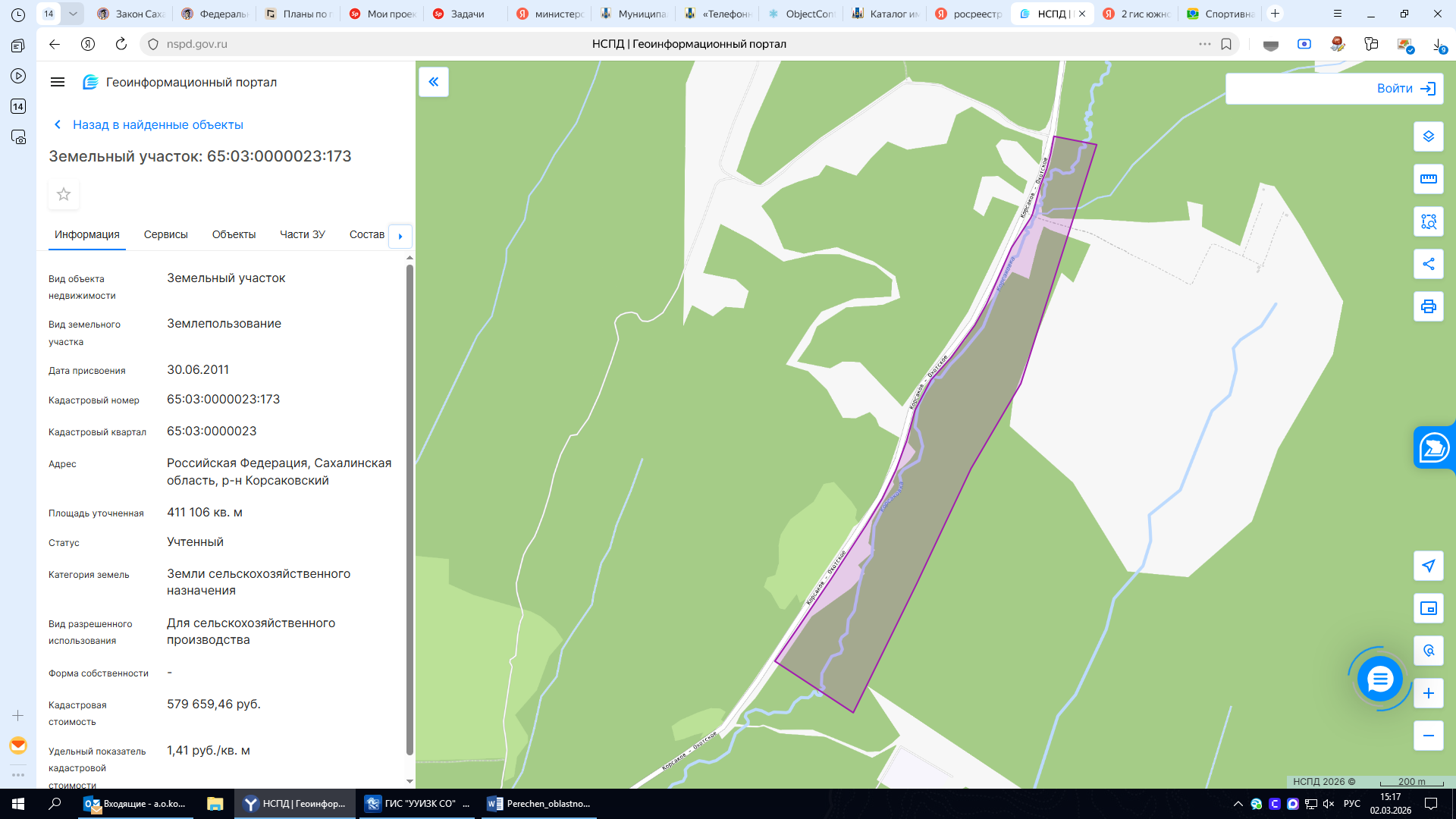Switch to the Части ЗУ tab
The image size is (1456, 819).
(x=302, y=234)
